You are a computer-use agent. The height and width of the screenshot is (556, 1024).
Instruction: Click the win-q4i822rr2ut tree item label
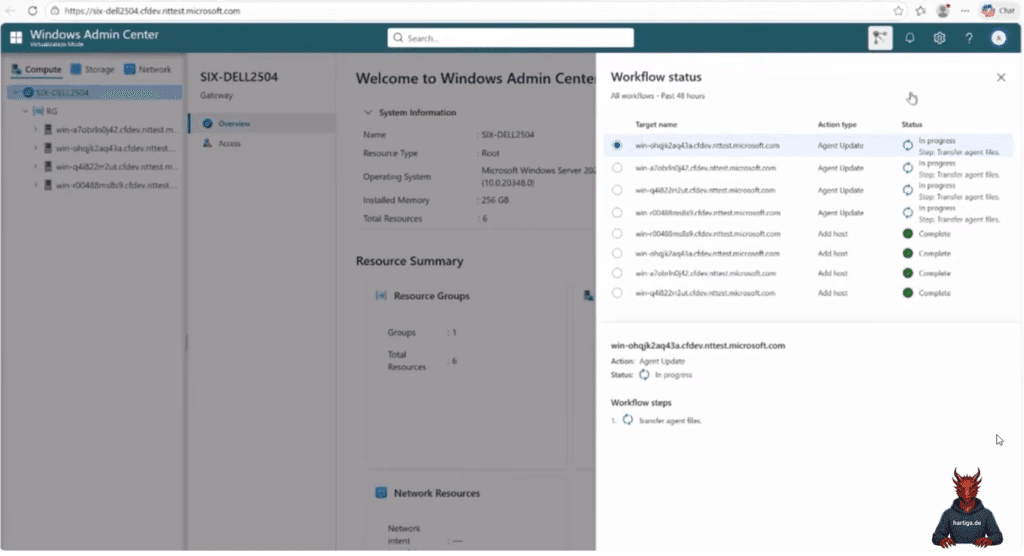tap(116, 167)
